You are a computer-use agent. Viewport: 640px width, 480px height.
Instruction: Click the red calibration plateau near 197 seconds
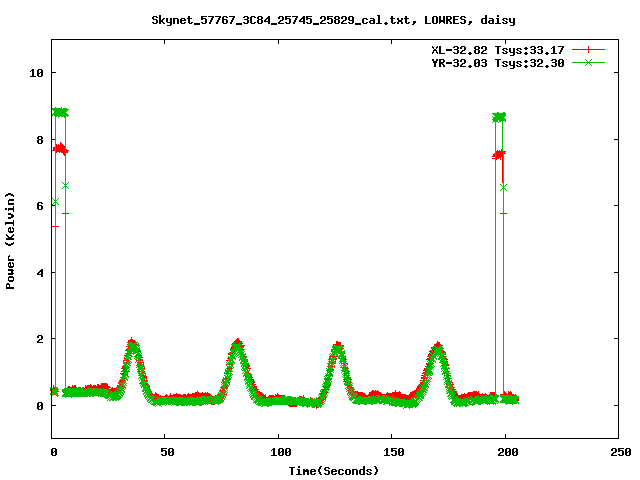(499, 155)
